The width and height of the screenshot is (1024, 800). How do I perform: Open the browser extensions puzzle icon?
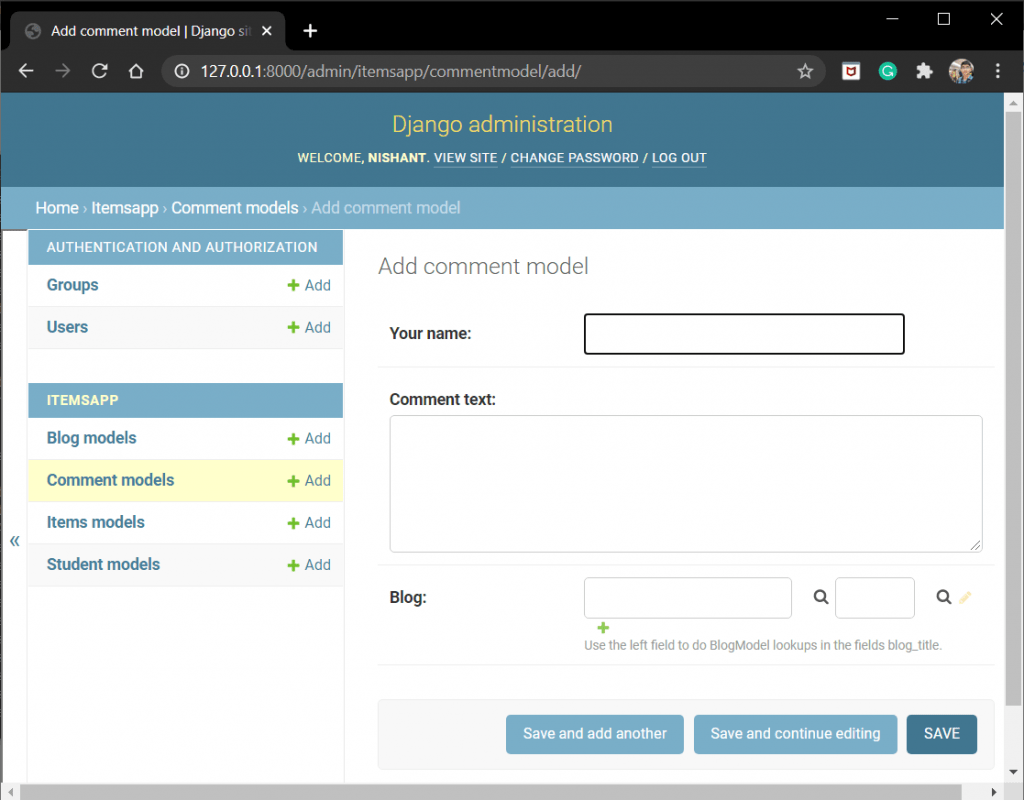pyautogui.click(x=924, y=71)
